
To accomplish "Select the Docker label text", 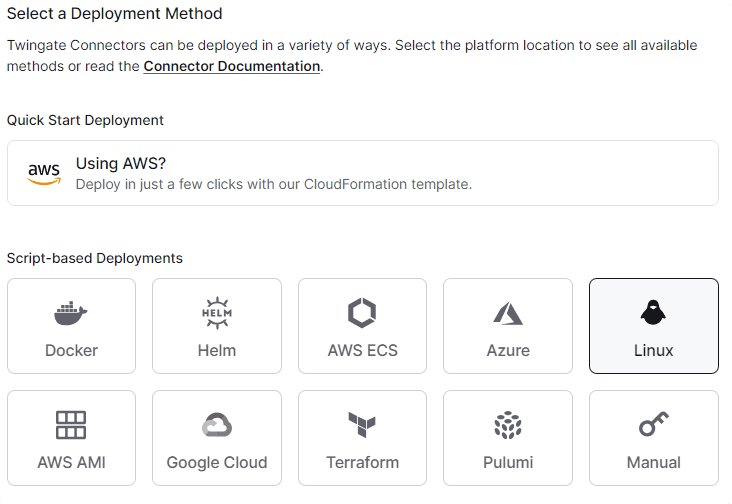I will [71, 350].
